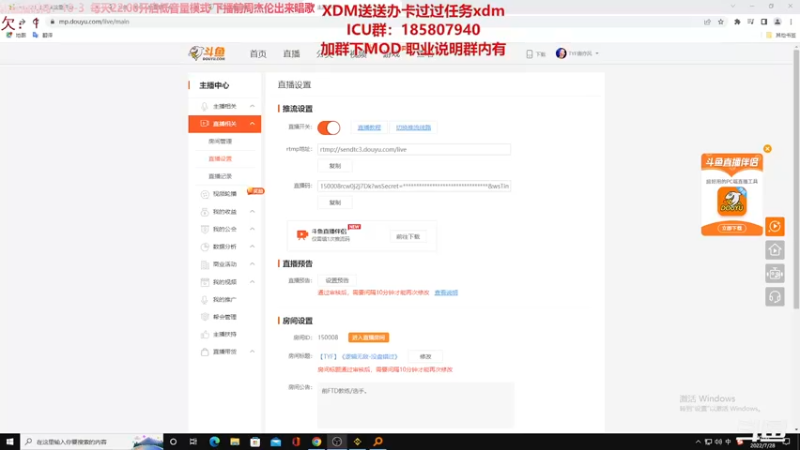
Task: Click the 积分管理 shield icon
Action: click(x=205, y=317)
